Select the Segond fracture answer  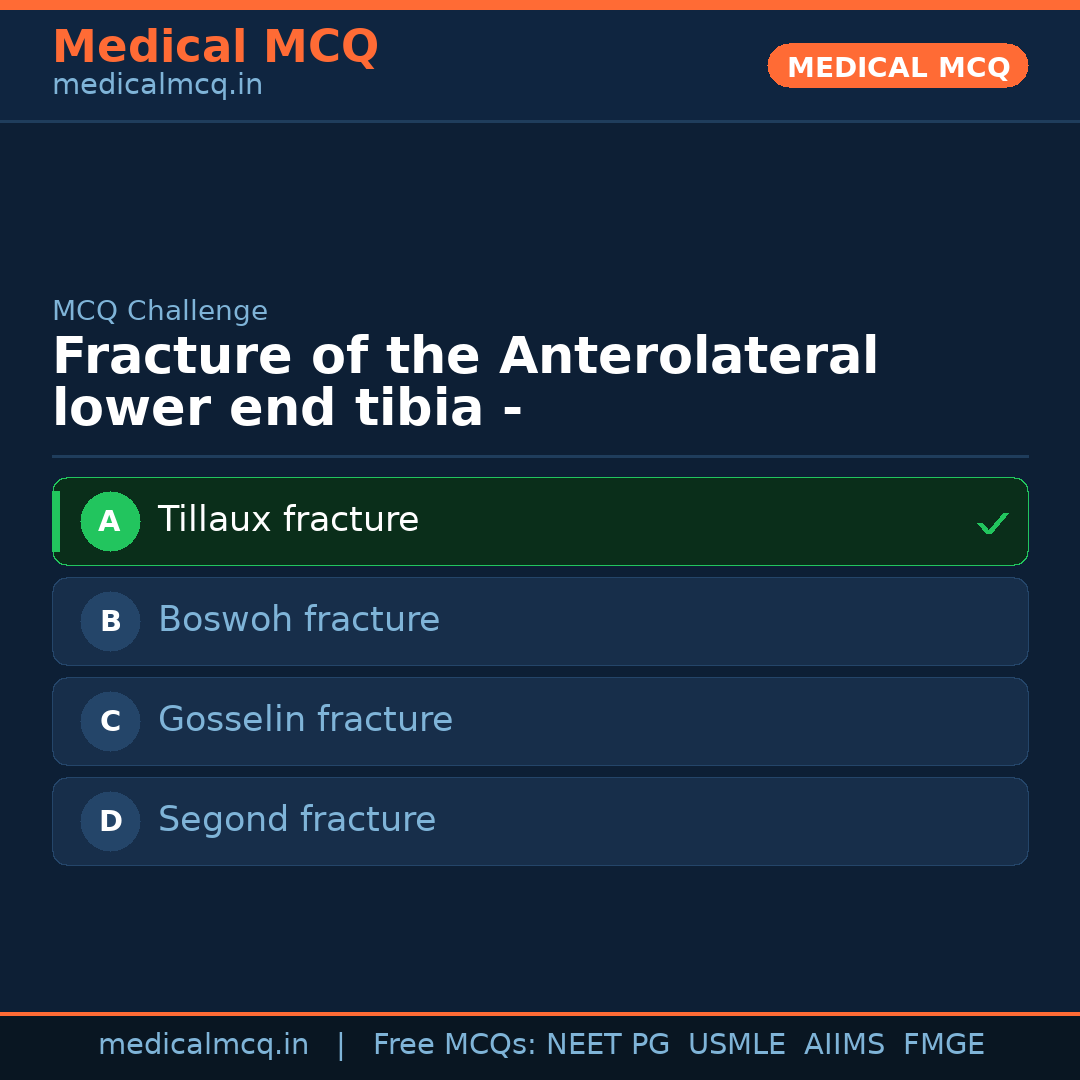(x=297, y=820)
